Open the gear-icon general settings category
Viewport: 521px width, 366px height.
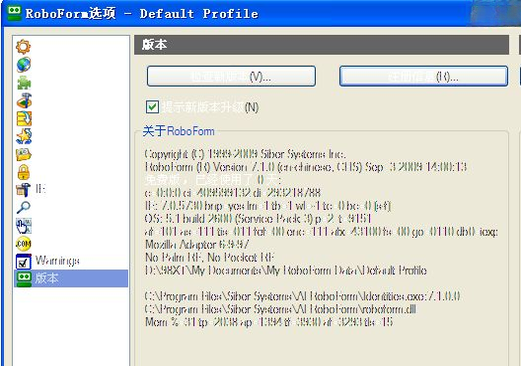pyautogui.click(x=23, y=46)
